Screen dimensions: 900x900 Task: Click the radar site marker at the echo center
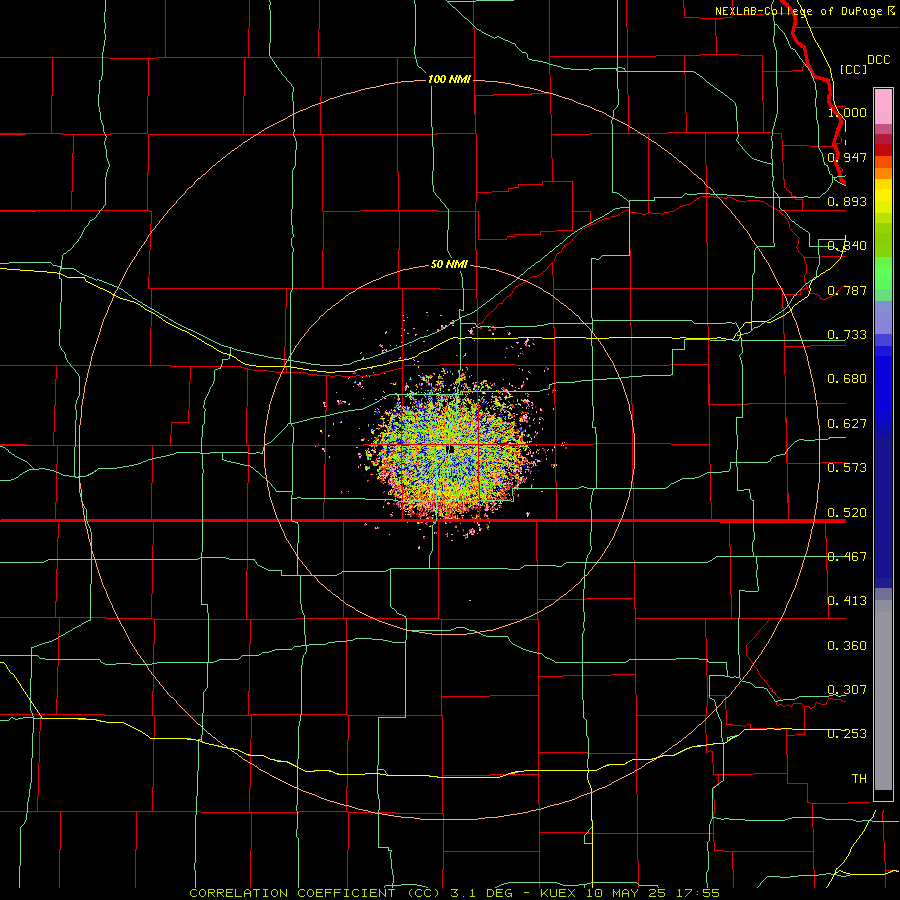pyautogui.click(x=451, y=449)
